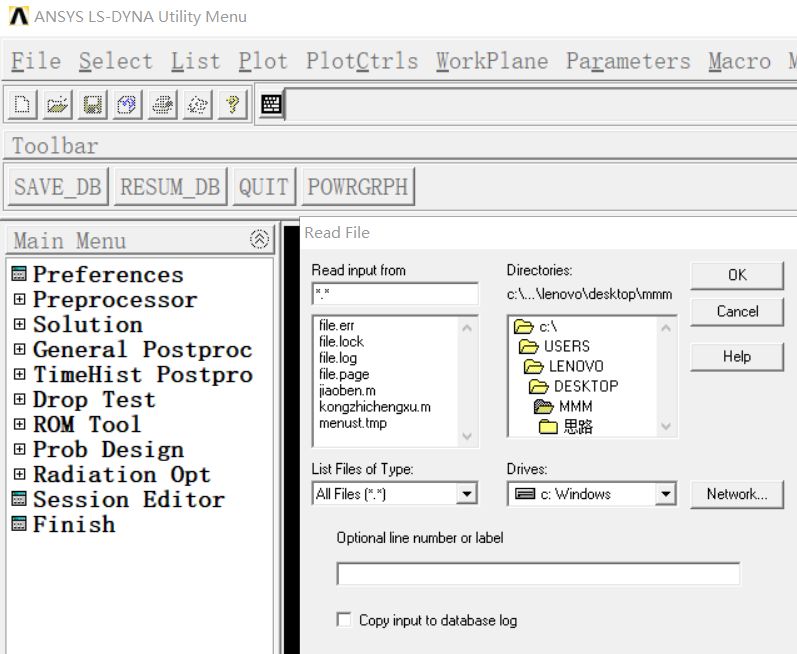Click the Open ANSYS File icon
The image size is (797, 654).
(x=57, y=105)
